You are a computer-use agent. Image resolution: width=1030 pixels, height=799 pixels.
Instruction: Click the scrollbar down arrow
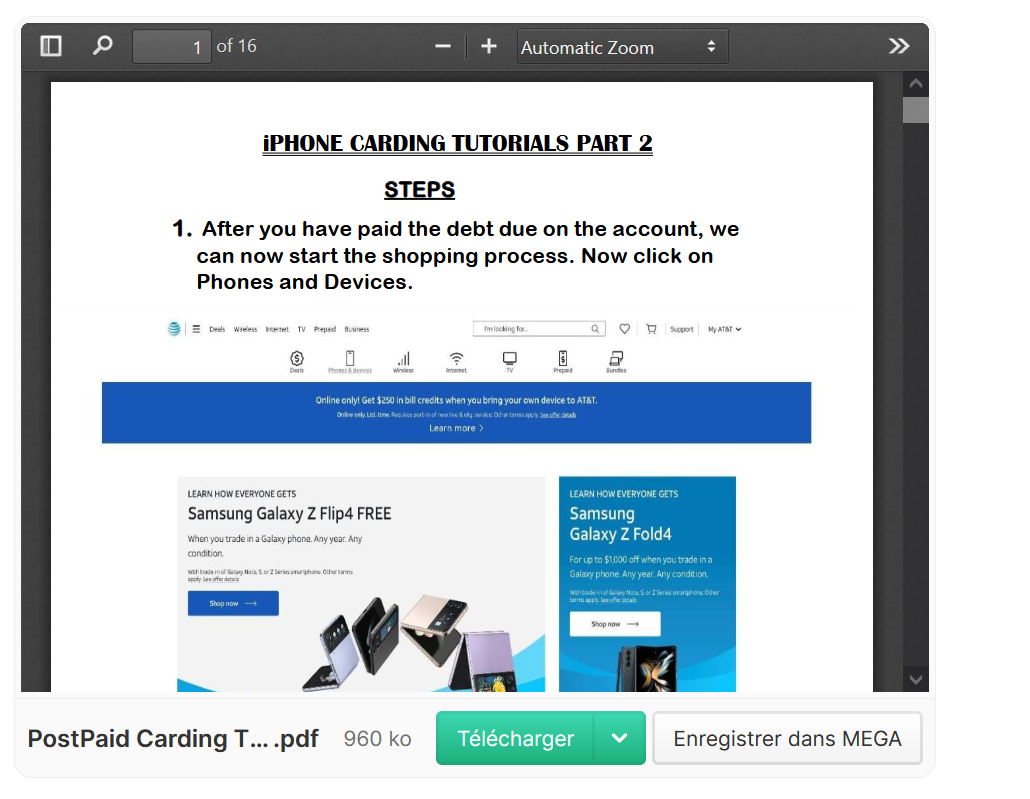[x=915, y=679]
